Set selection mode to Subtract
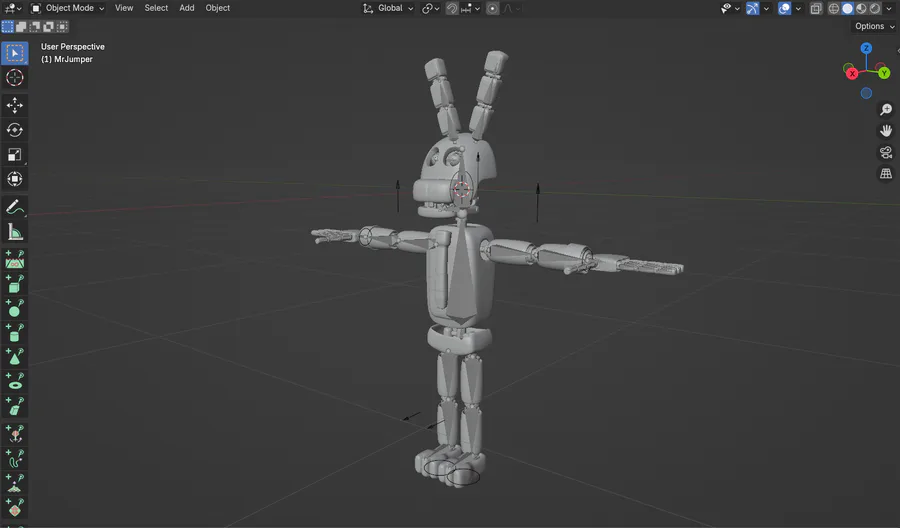Viewport: 900px width, 528px height. point(35,26)
